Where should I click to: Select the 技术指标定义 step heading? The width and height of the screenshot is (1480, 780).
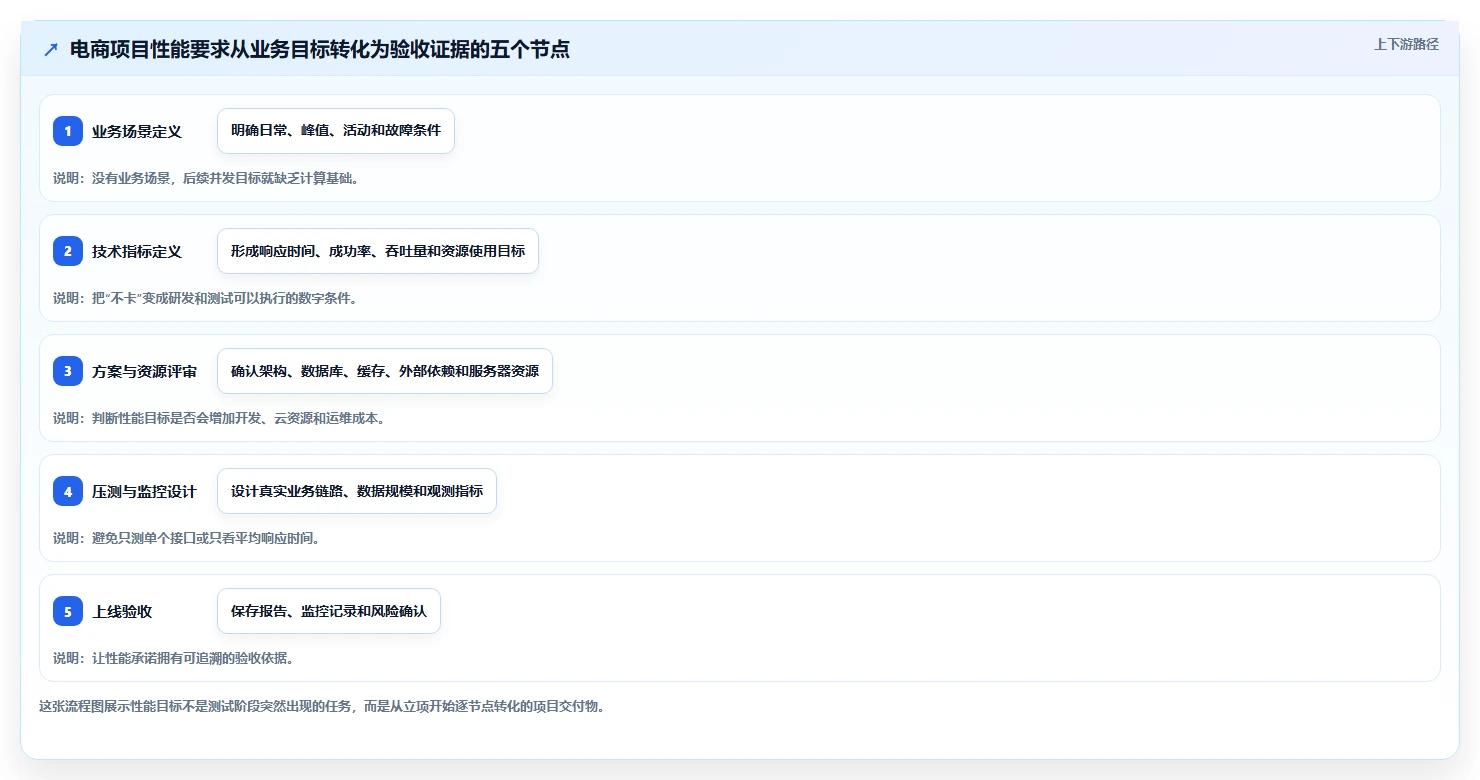(x=137, y=251)
